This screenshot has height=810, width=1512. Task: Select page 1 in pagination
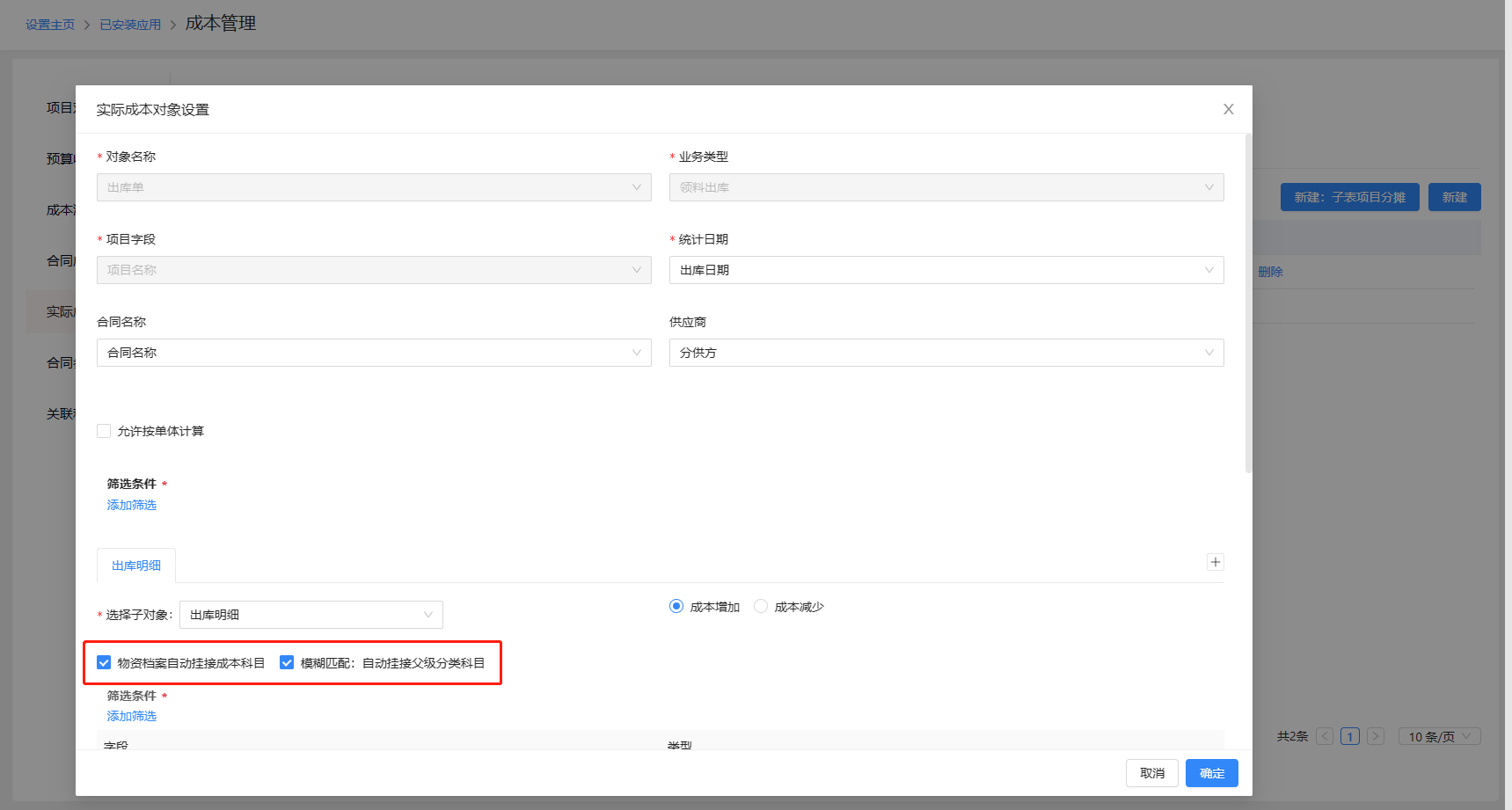(x=1350, y=736)
